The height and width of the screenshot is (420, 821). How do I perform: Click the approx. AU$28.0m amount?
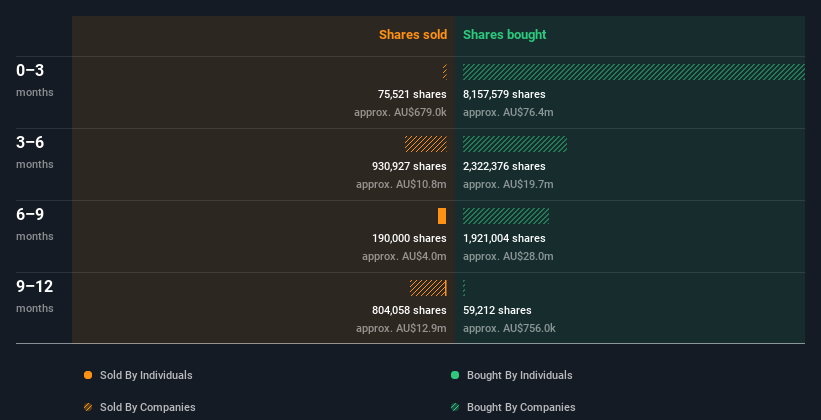point(508,257)
